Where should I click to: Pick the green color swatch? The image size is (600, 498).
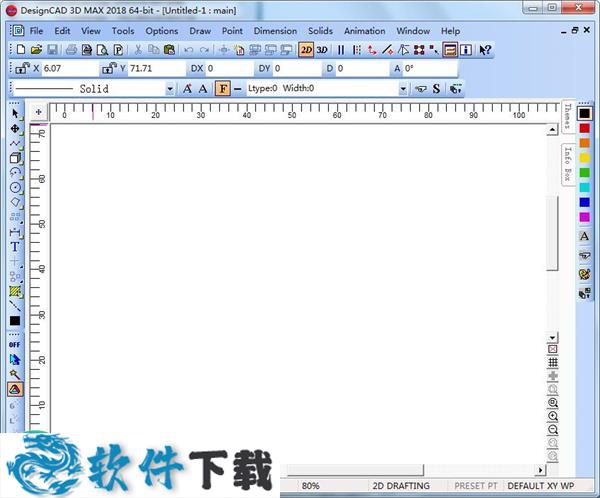coord(584,173)
